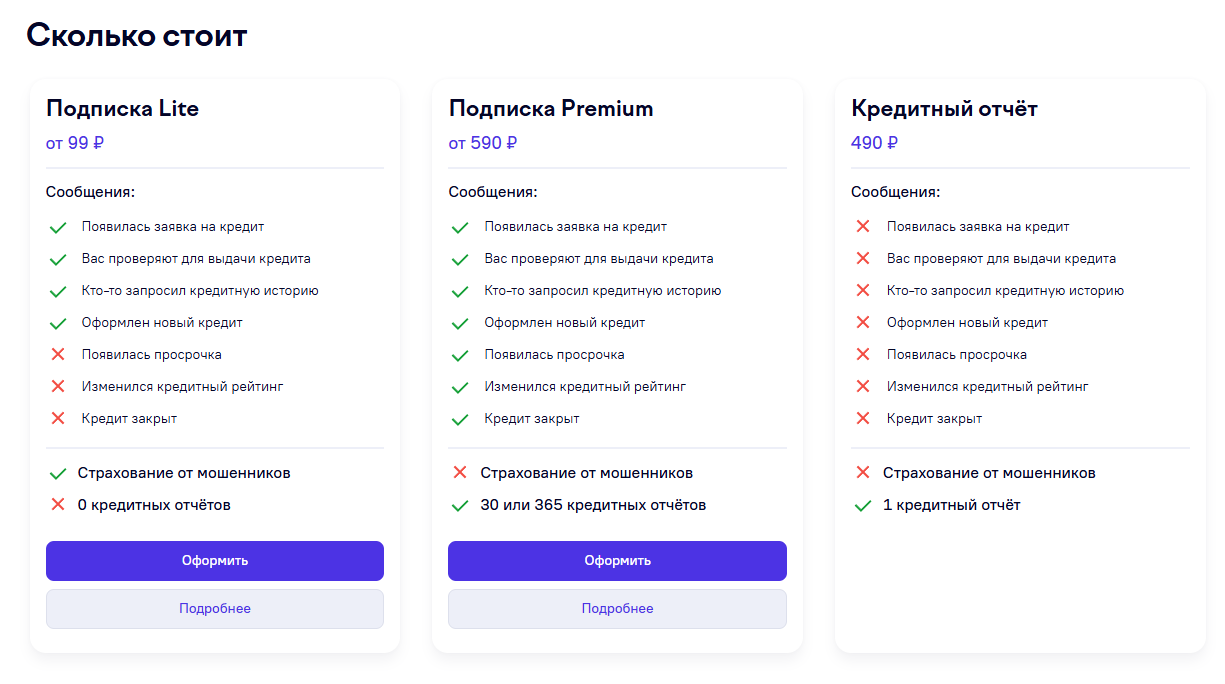1225x684 pixels.
Task: Click red cross beside Lite 'Кредит закрыт'
Action: click(58, 419)
